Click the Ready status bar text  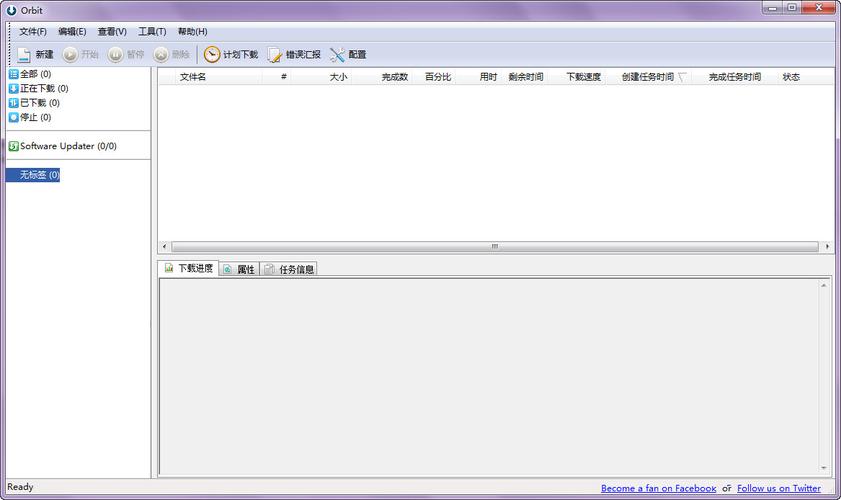tap(20, 487)
